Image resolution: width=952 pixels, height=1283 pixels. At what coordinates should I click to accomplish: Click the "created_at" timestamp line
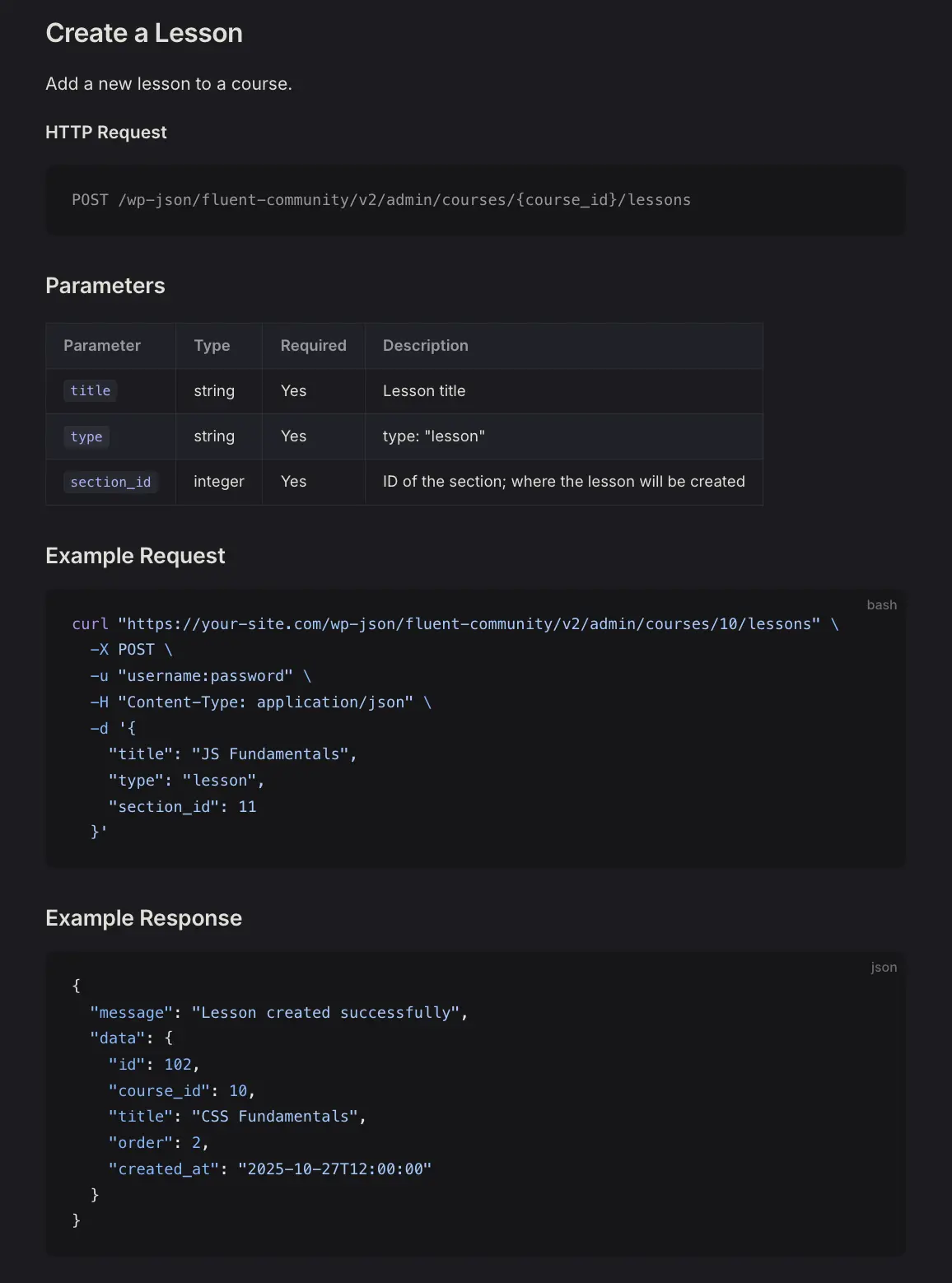click(270, 1169)
